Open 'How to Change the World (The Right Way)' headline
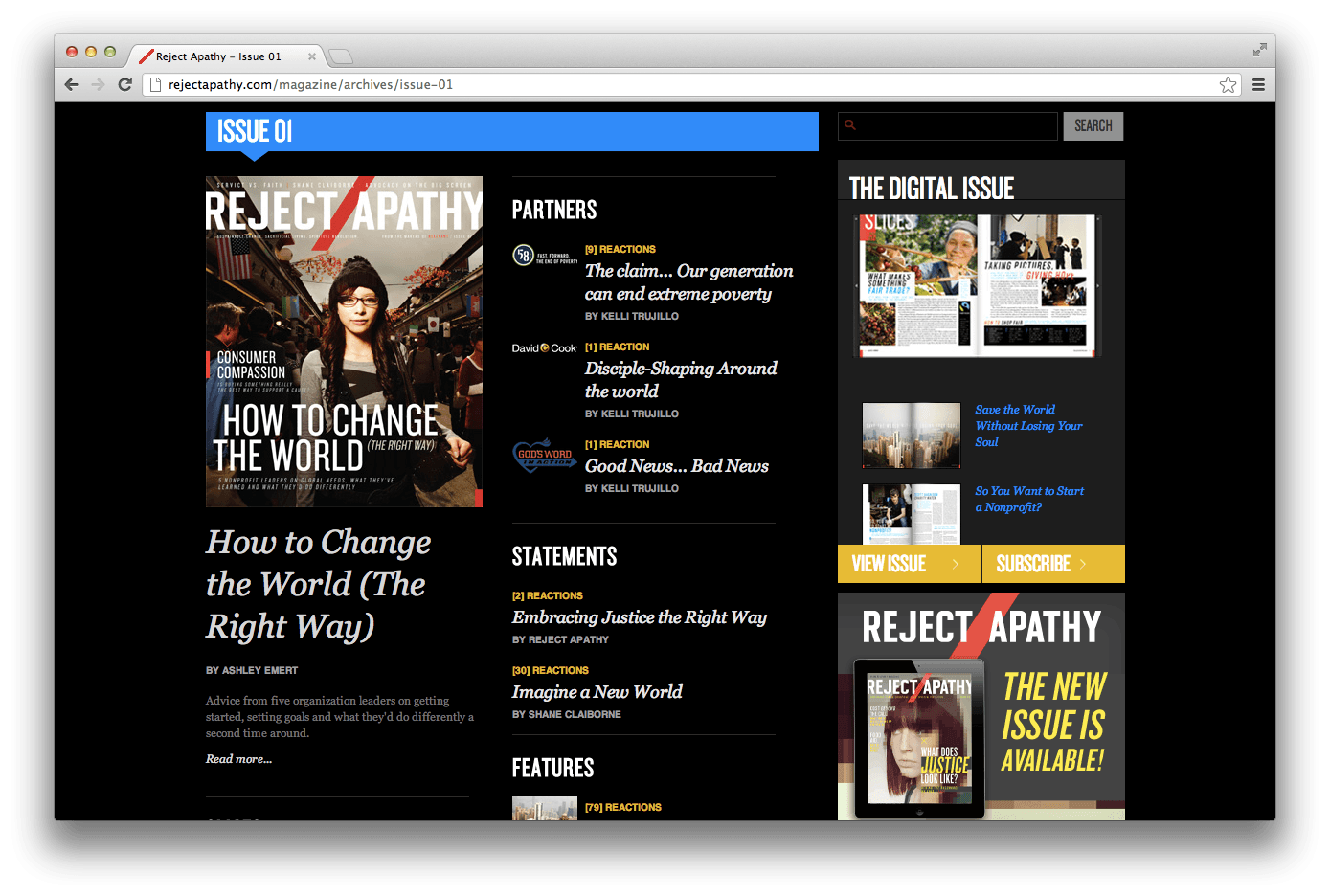 click(319, 584)
